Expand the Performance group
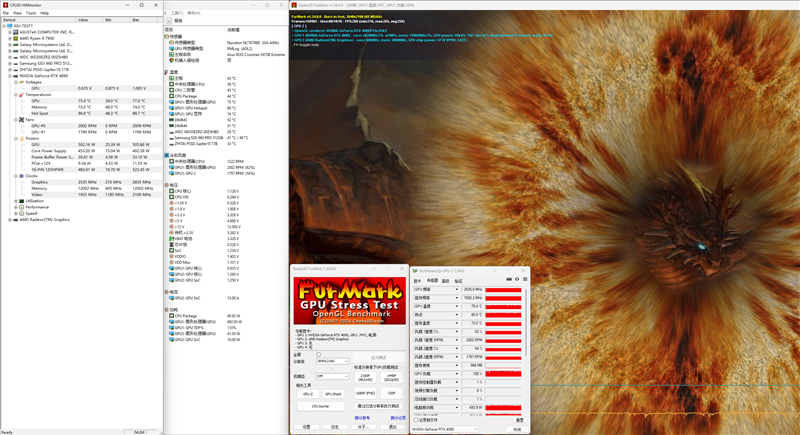 [x=16, y=207]
